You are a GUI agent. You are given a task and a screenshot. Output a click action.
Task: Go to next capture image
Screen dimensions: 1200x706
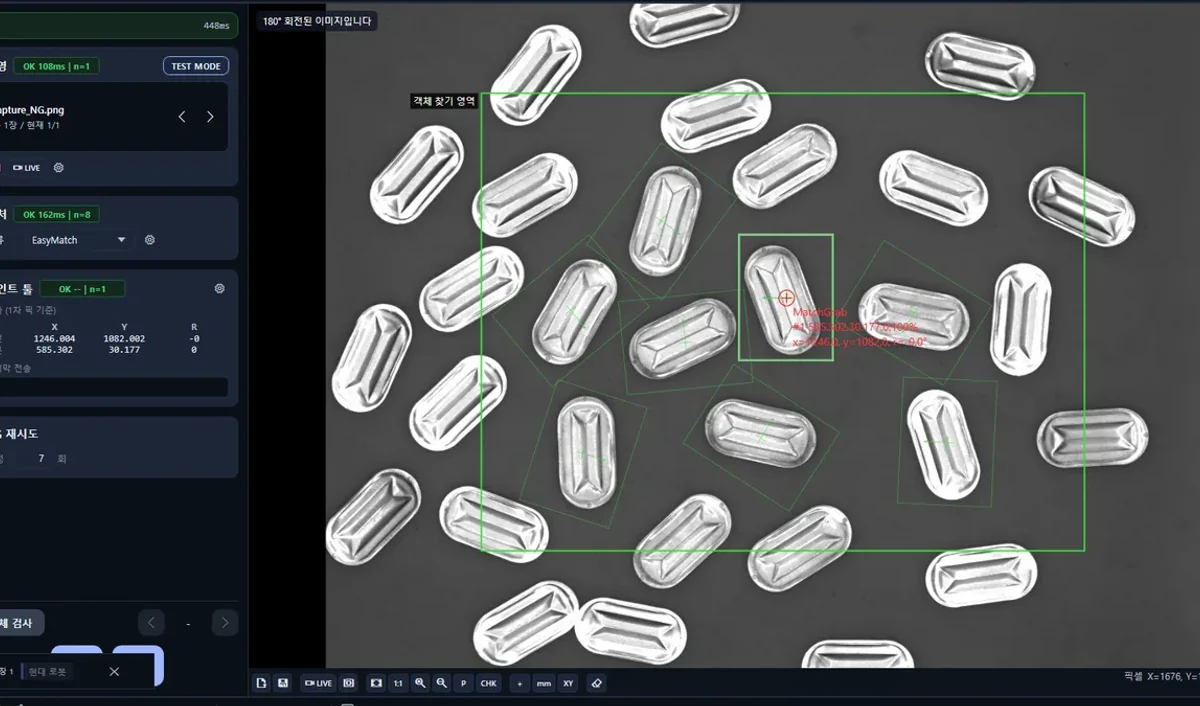point(210,117)
